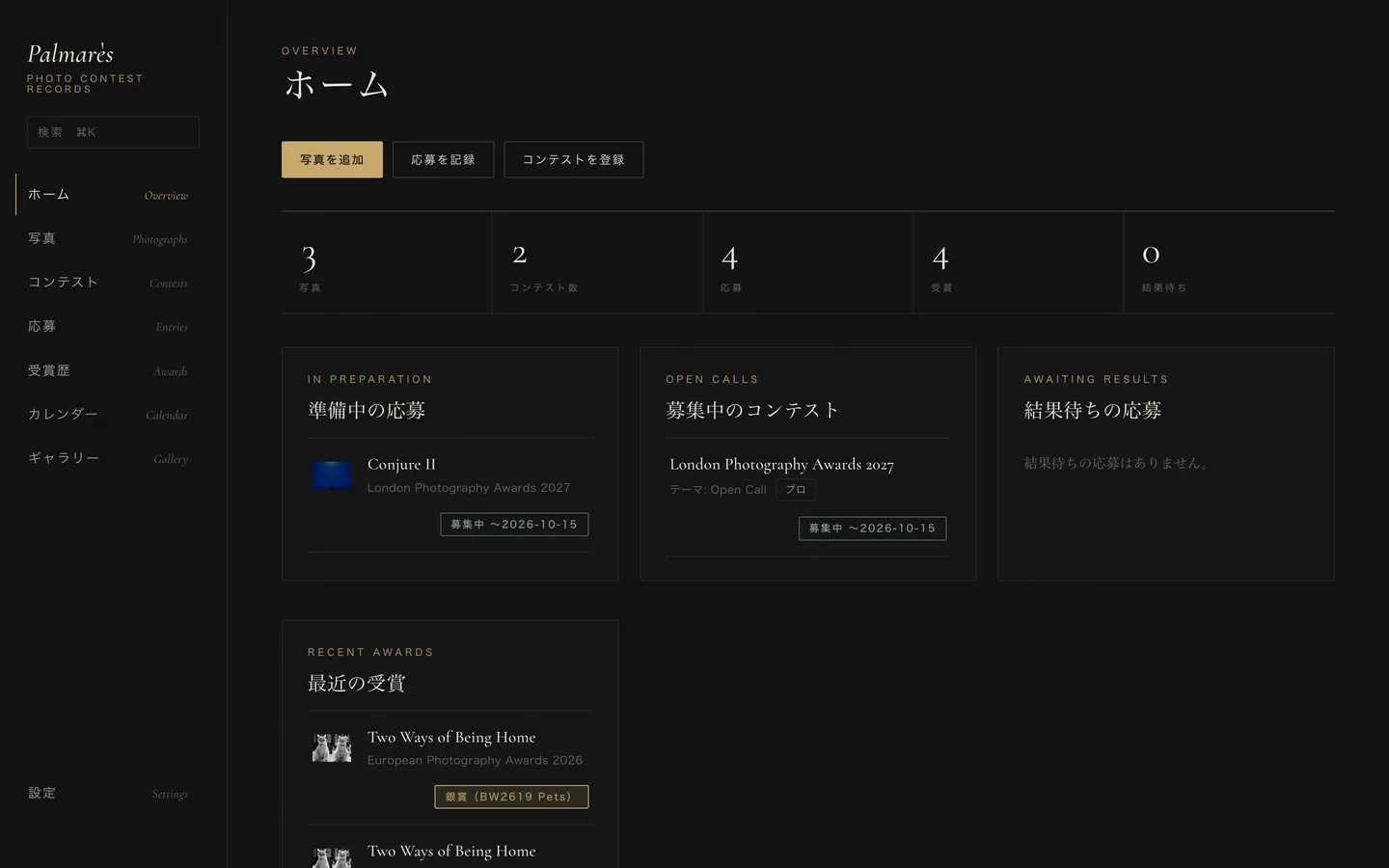This screenshot has height=868, width=1389.
Task: Click the 募集中 badge in 準備中の応募 card
Action: [x=514, y=525]
